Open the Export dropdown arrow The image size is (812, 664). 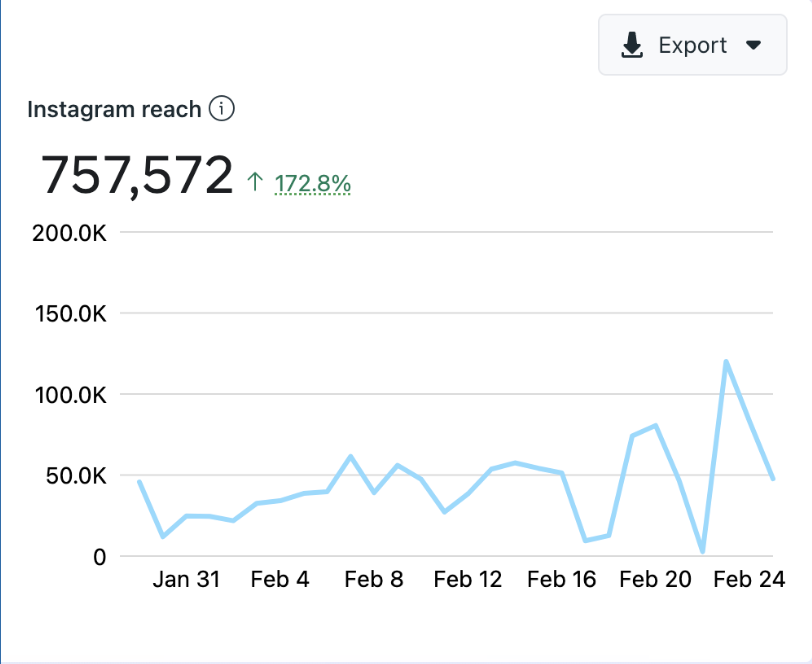pos(753,46)
